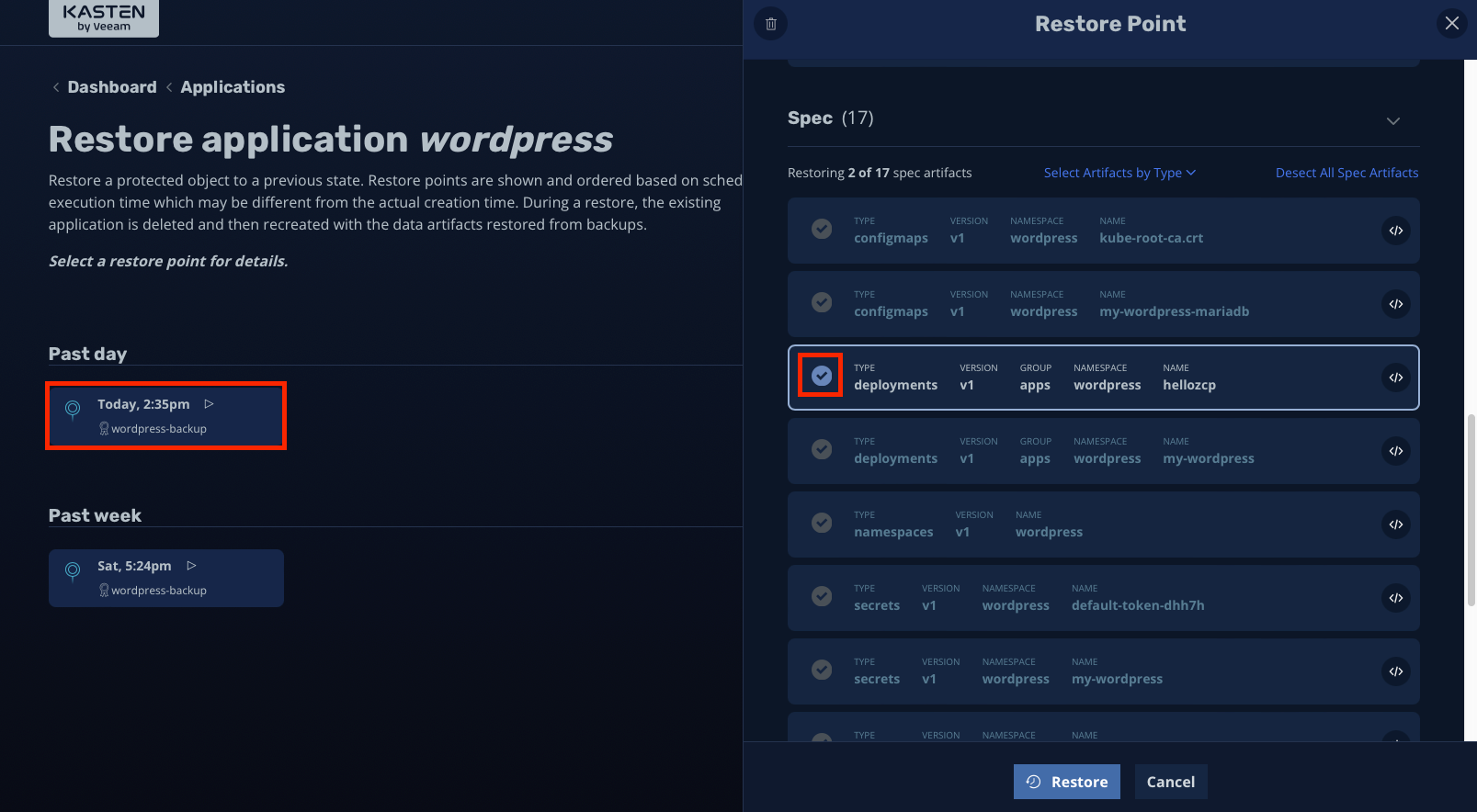View YAML code for my-wordpress deployment
The width and height of the screenshot is (1477, 812).
pos(1396,451)
